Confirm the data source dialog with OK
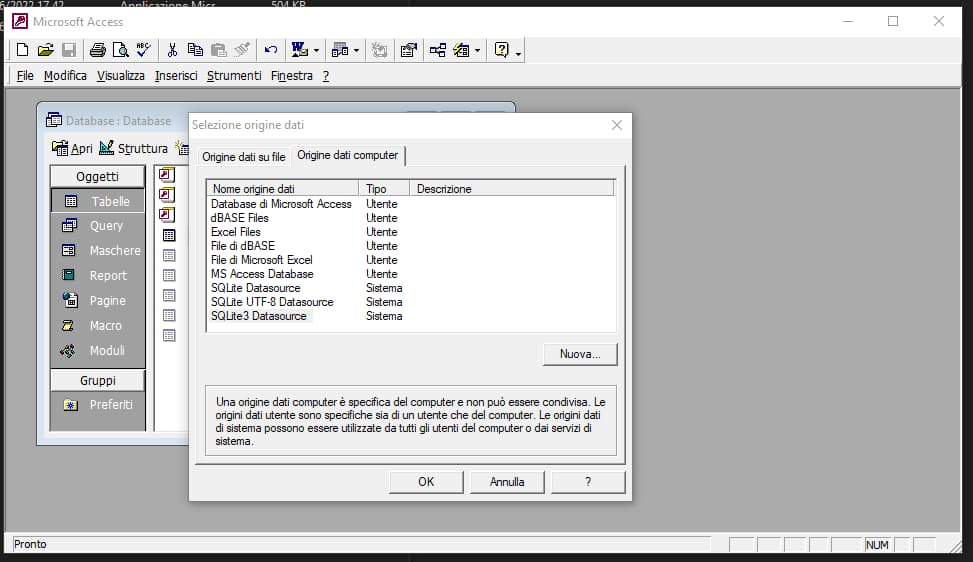Viewport: 973px width, 562px height. point(426,482)
